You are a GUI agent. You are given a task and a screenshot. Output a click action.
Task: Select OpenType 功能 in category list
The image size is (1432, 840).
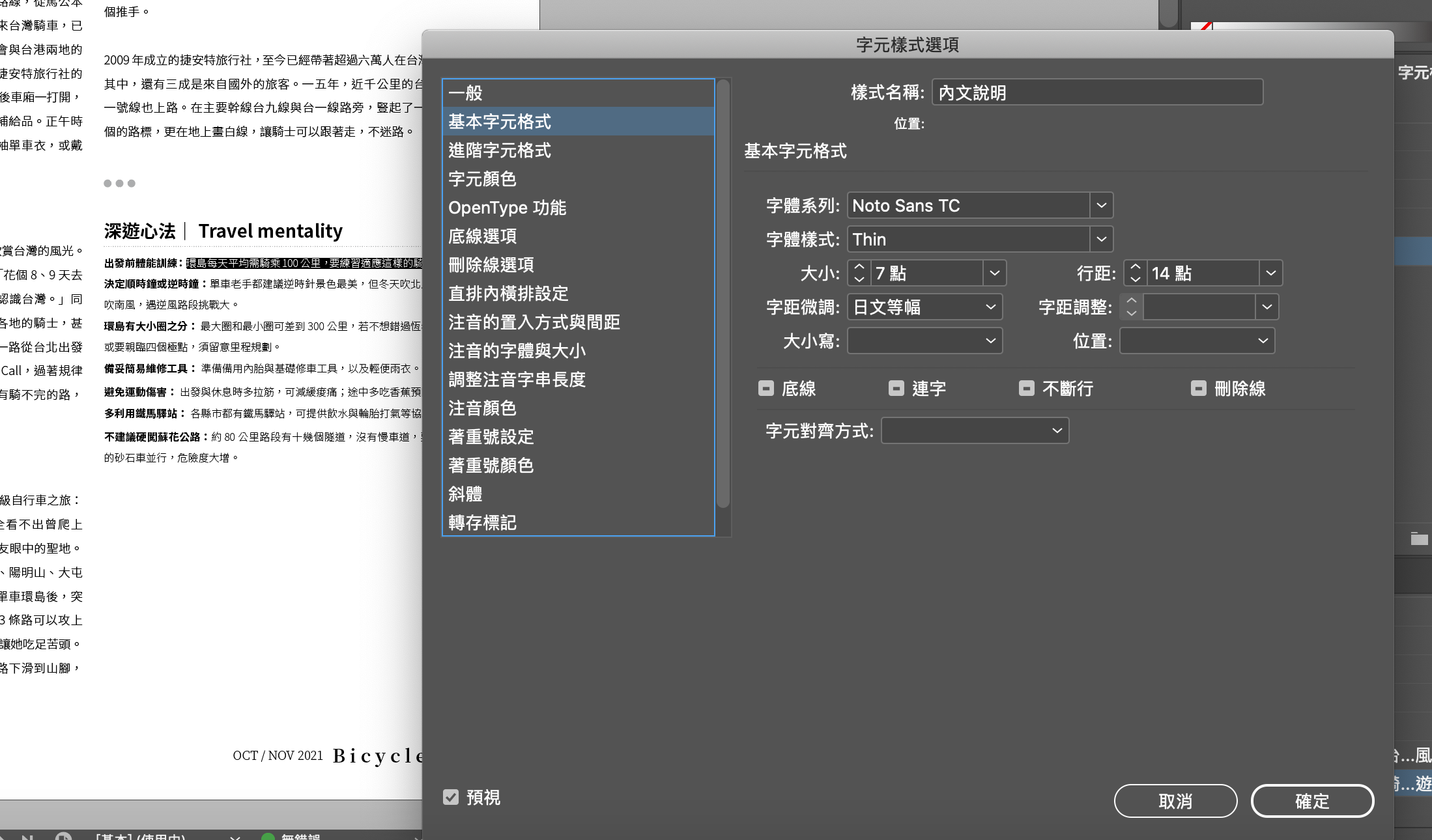click(507, 208)
